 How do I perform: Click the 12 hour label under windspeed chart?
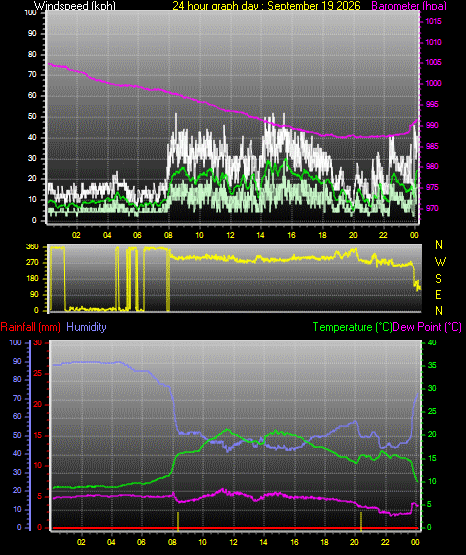(230, 235)
